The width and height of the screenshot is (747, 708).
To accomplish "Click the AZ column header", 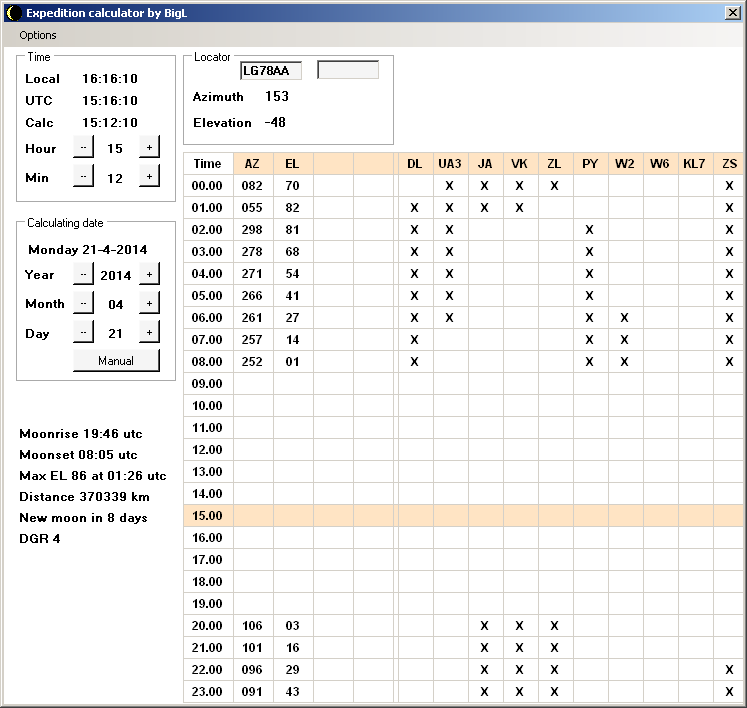I will [252, 163].
